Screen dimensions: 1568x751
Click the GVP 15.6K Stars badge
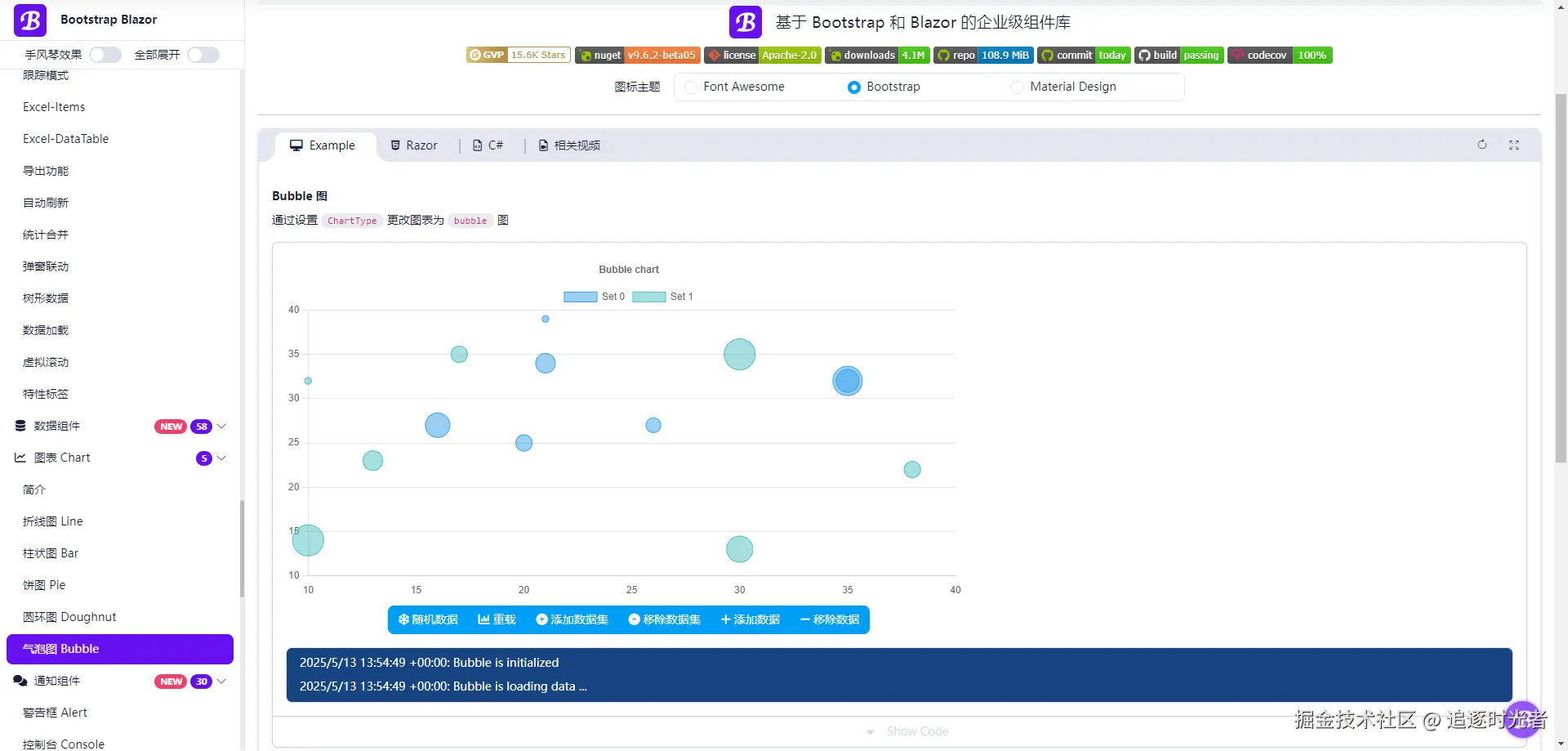pos(518,55)
